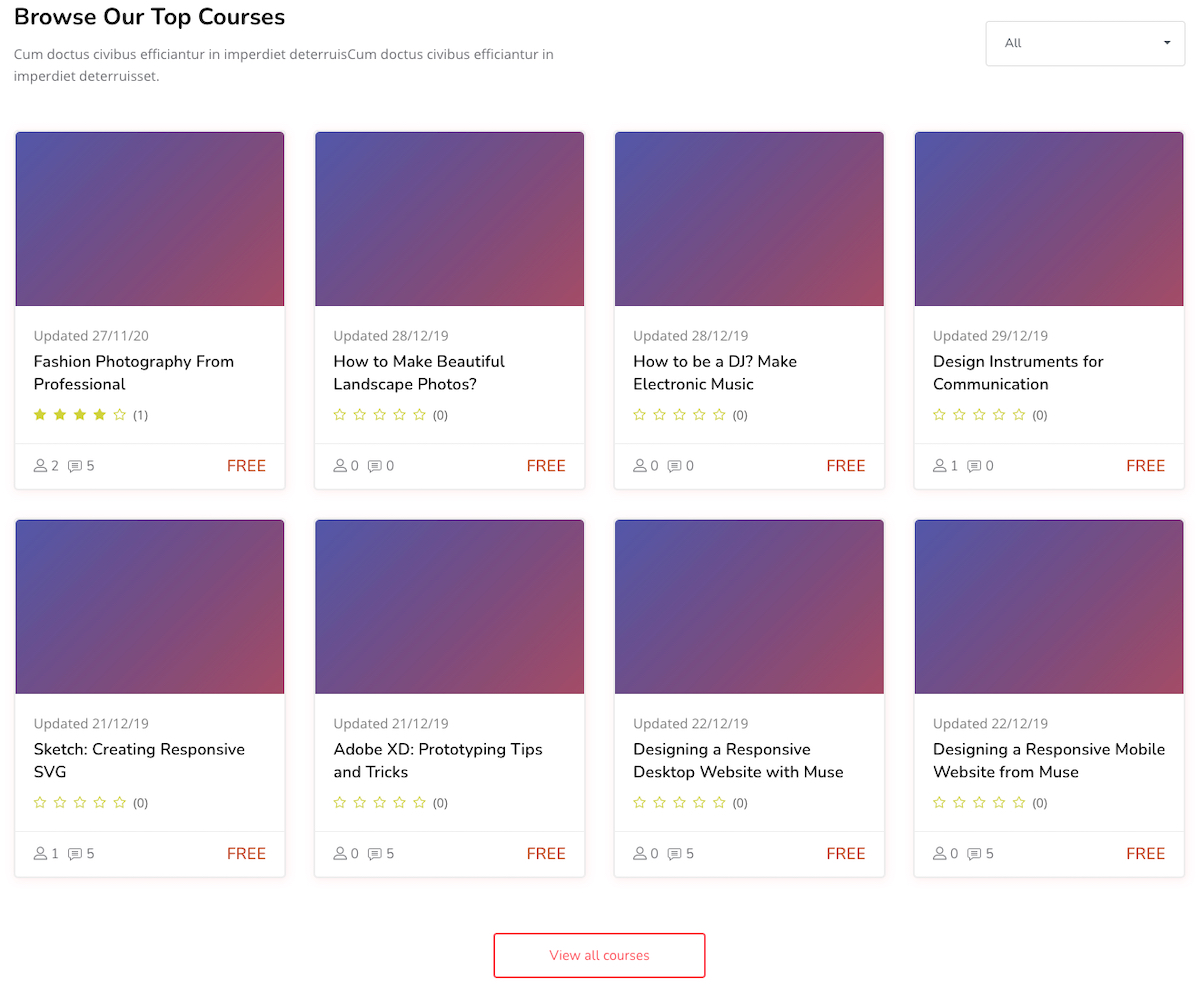Click the Sketch: Creating Responsive SVG thumbnail
This screenshot has height=990, width=1200.
click(150, 607)
